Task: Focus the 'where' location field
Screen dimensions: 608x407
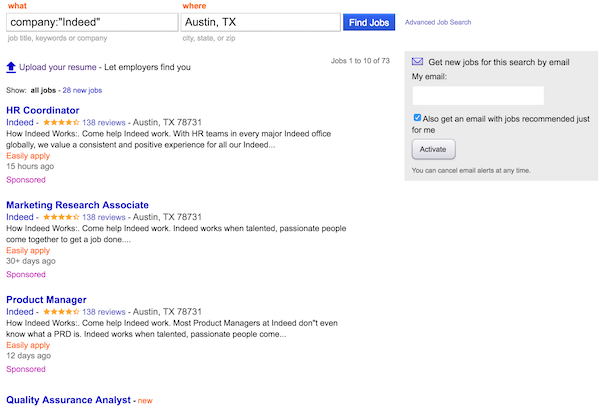Action: (x=261, y=22)
